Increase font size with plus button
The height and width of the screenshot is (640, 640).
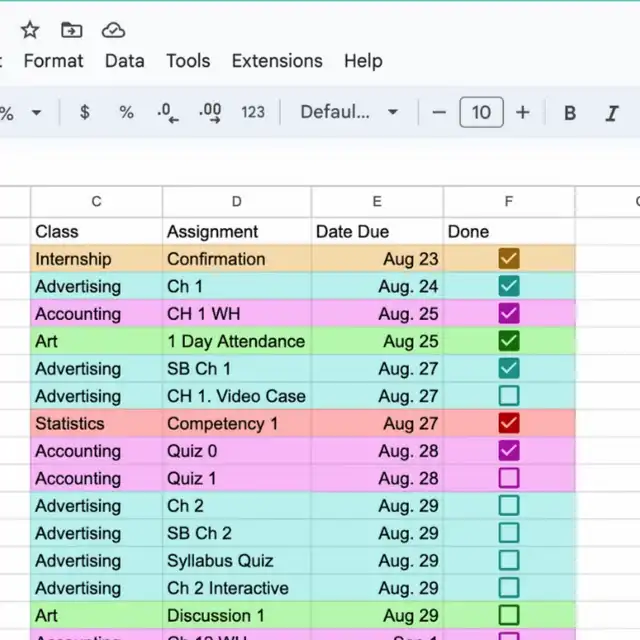[522, 113]
